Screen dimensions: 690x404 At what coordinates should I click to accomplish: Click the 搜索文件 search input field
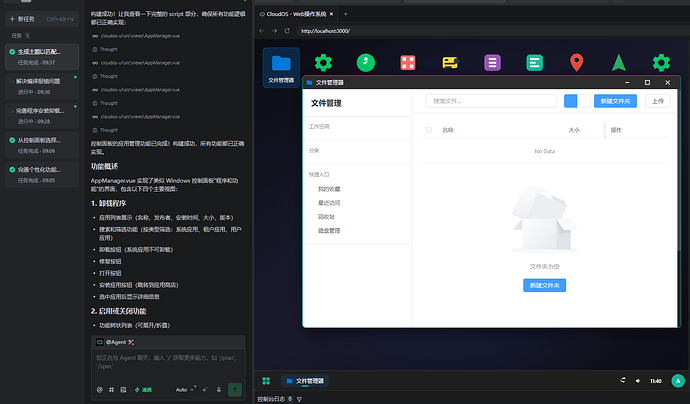coord(491,101)
